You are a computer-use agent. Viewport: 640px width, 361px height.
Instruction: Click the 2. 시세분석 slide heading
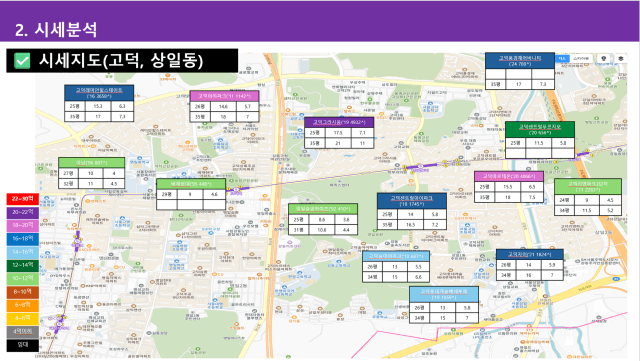pos(56,29)
